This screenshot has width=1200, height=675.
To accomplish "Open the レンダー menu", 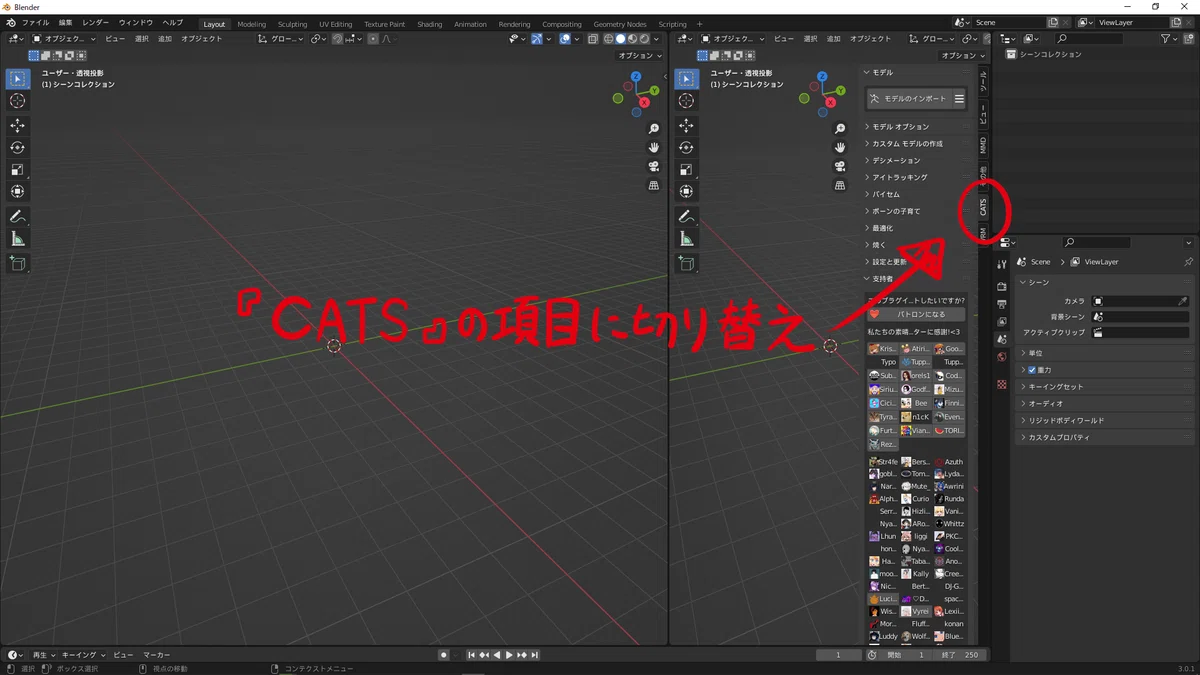I will click(95, 22).
